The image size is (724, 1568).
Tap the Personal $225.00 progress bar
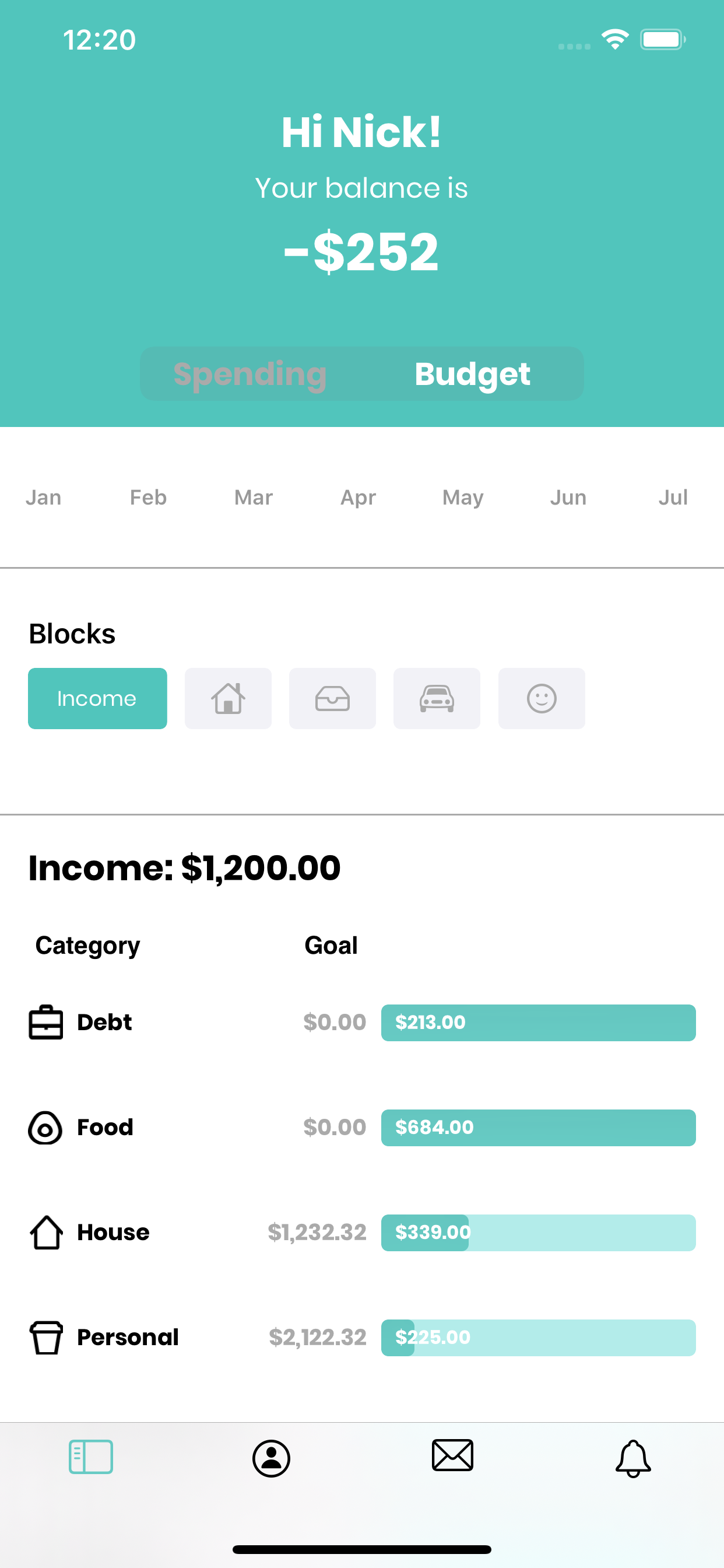pyautogui.click(x=539, y=1338)
